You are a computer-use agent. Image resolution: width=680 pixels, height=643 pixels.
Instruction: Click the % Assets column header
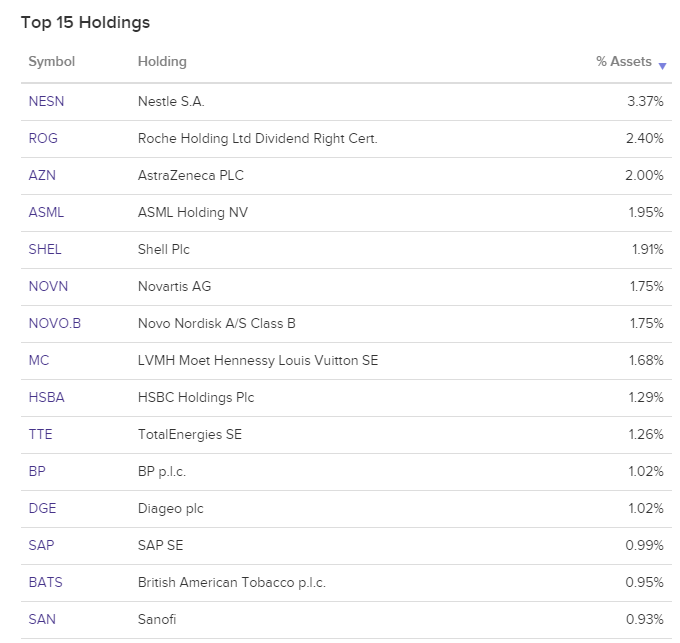coord(624,62)
